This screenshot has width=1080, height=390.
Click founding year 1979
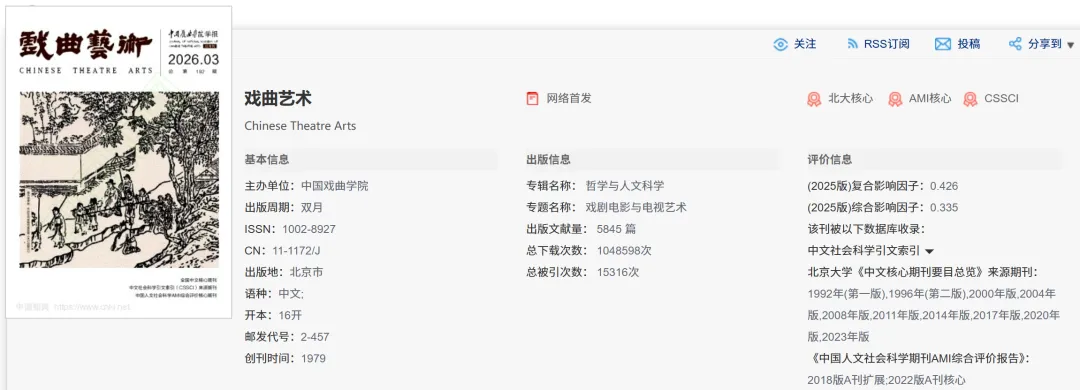click(313, 358)
